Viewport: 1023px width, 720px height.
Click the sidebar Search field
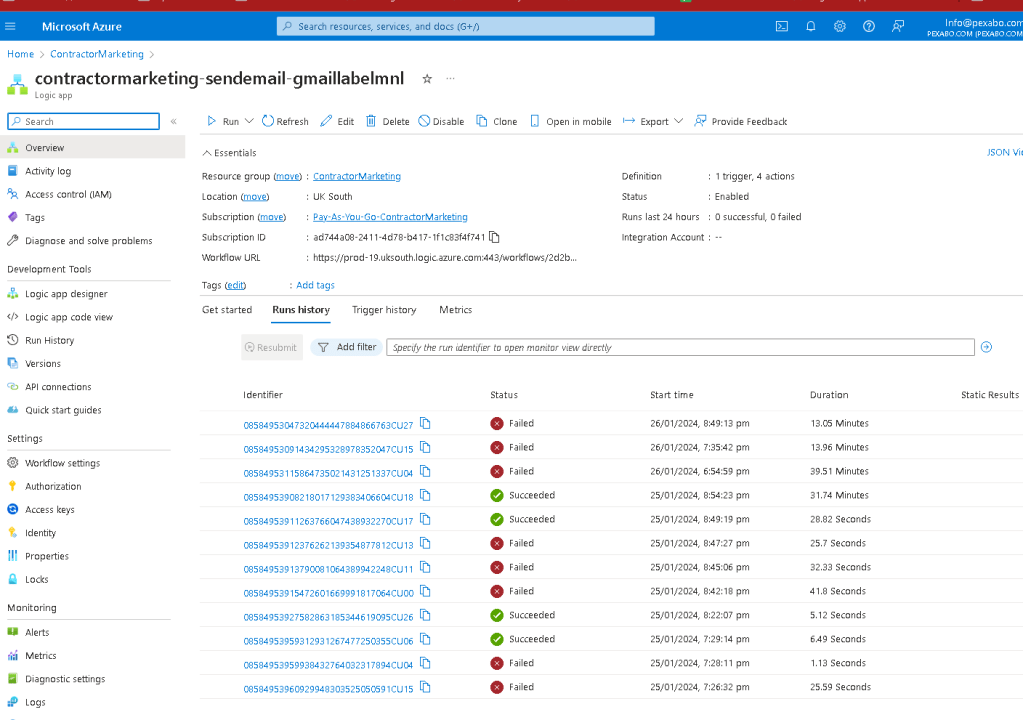pos(84,121)
